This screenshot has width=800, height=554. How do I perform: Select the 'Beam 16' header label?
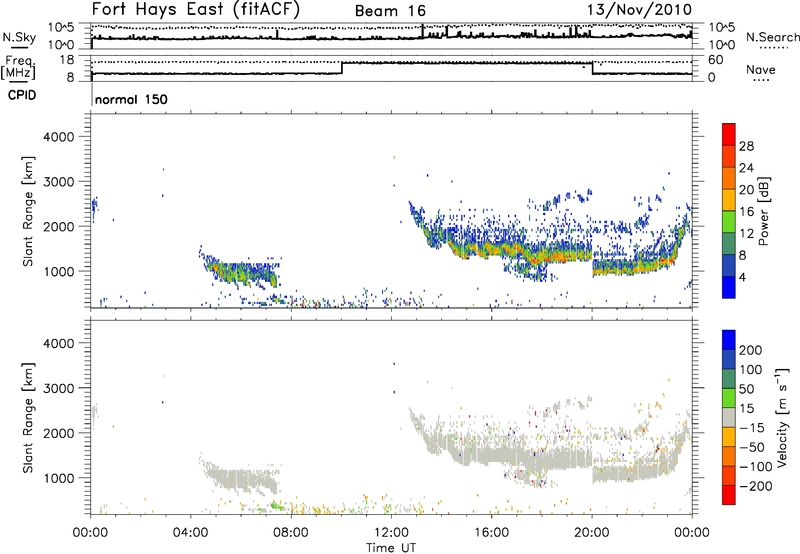click(390, 11)
